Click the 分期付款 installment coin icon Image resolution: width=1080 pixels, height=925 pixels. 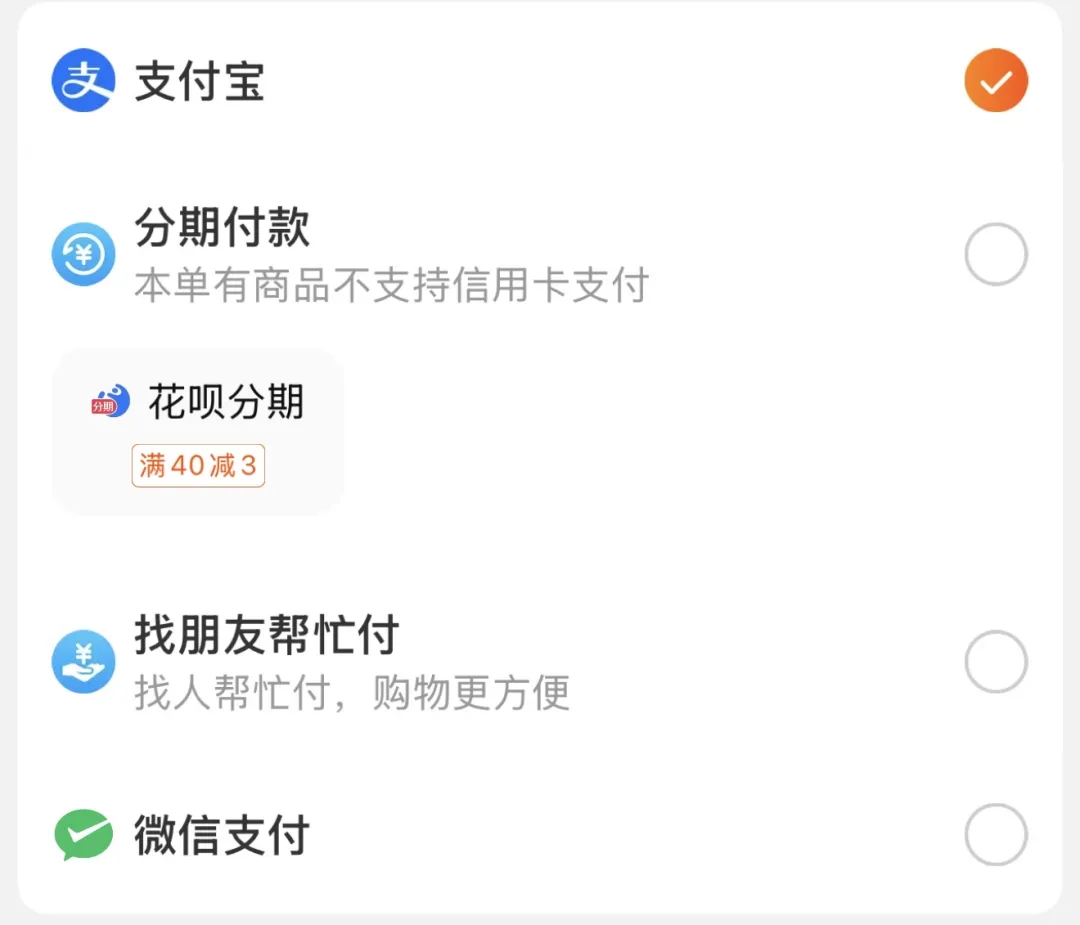(x=84, y=253)
